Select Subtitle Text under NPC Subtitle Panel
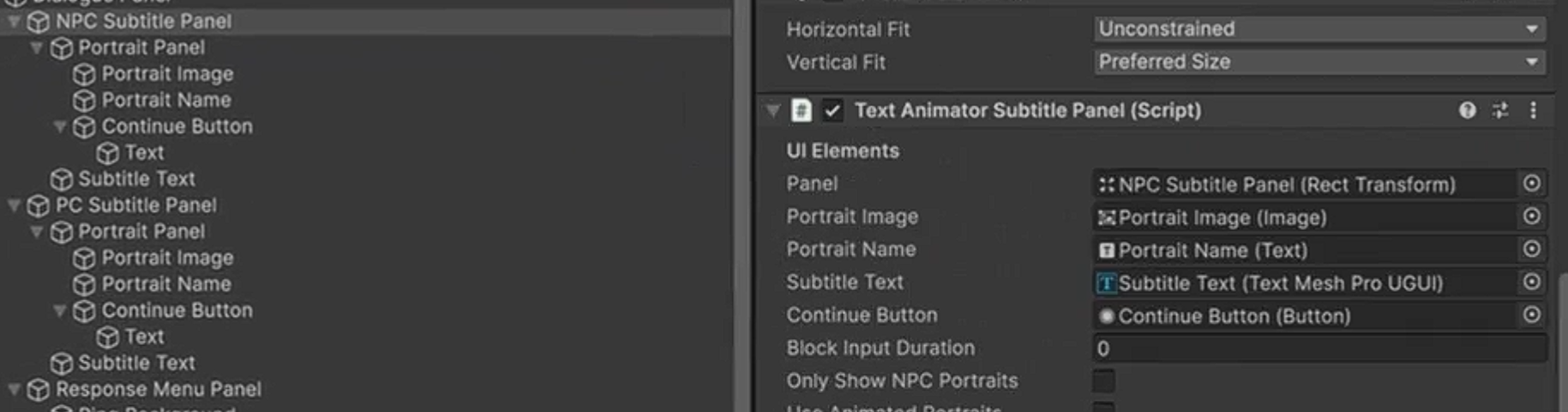1568x412 pixels. pyautogui.click(x=136, y=179)
